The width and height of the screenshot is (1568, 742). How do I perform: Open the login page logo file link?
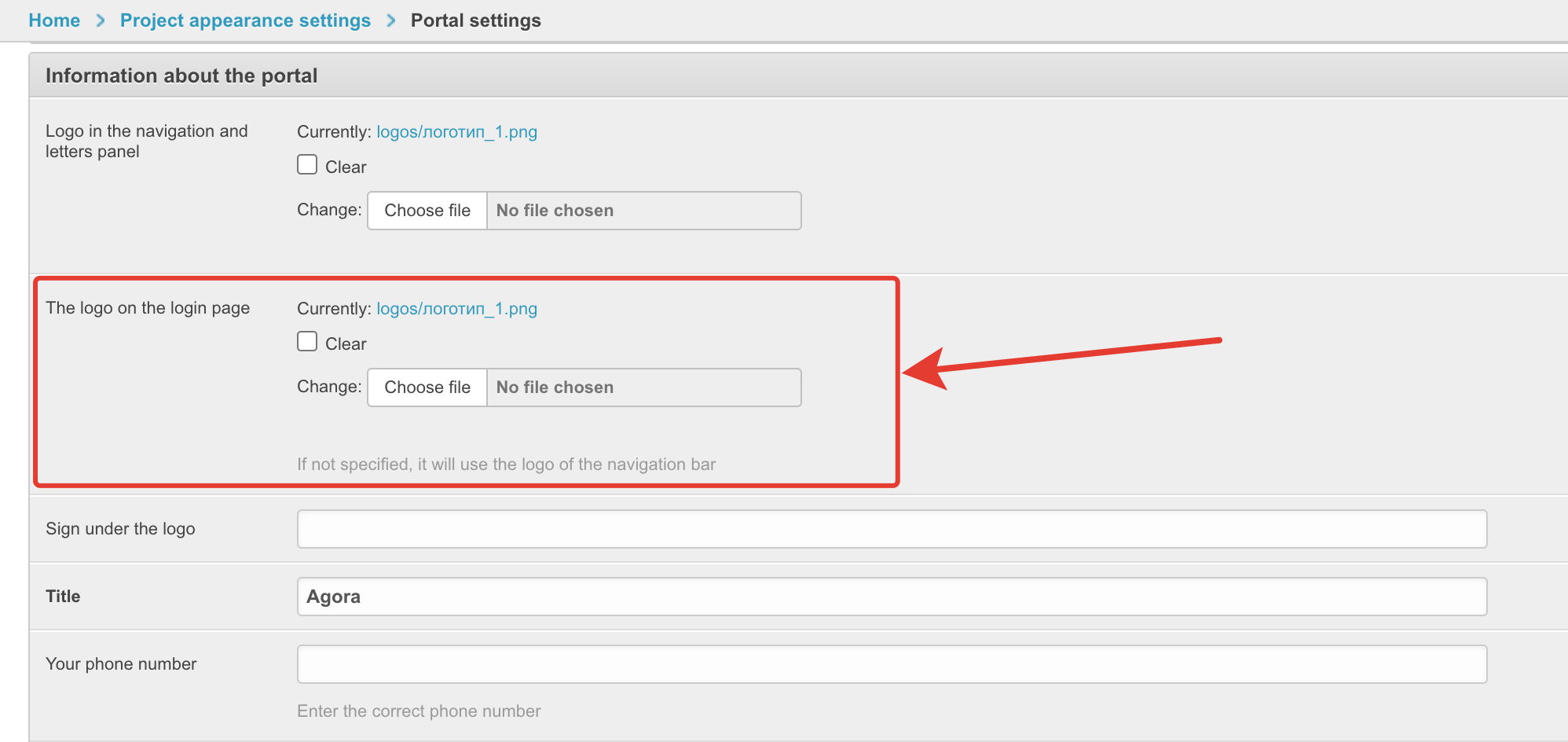(x=456, y=309)
